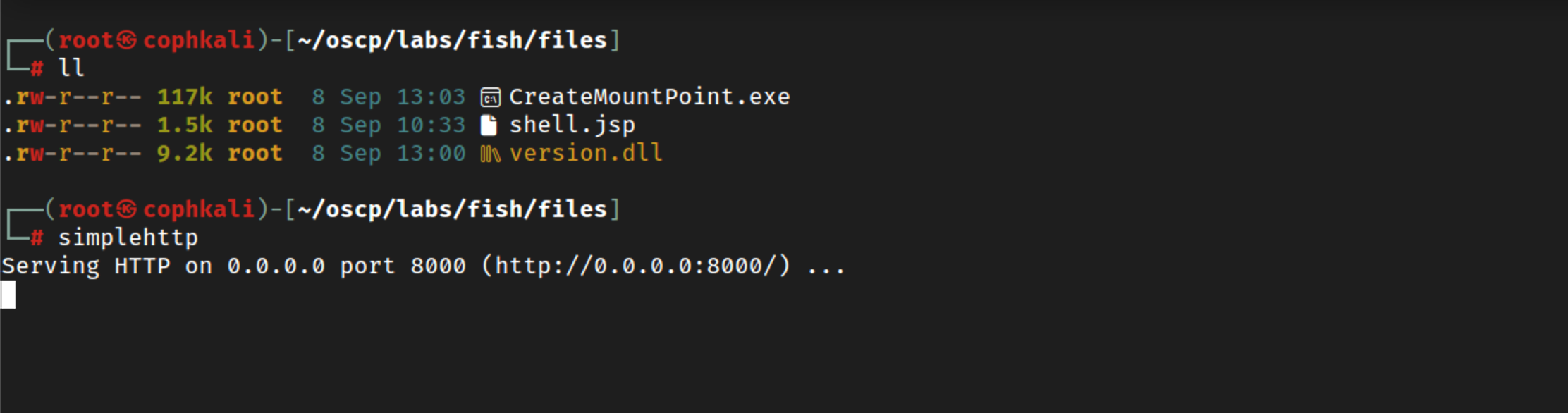
Task: Click the white block cursor
Action: (8, 295)
